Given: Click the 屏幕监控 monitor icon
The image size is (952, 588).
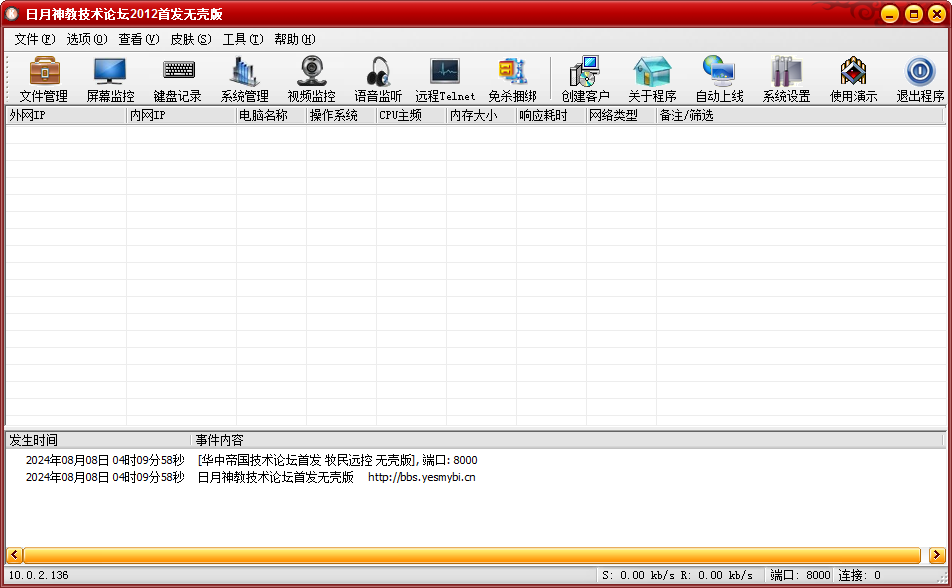Looking at the screenshot, I should click(x=110, y=79).
